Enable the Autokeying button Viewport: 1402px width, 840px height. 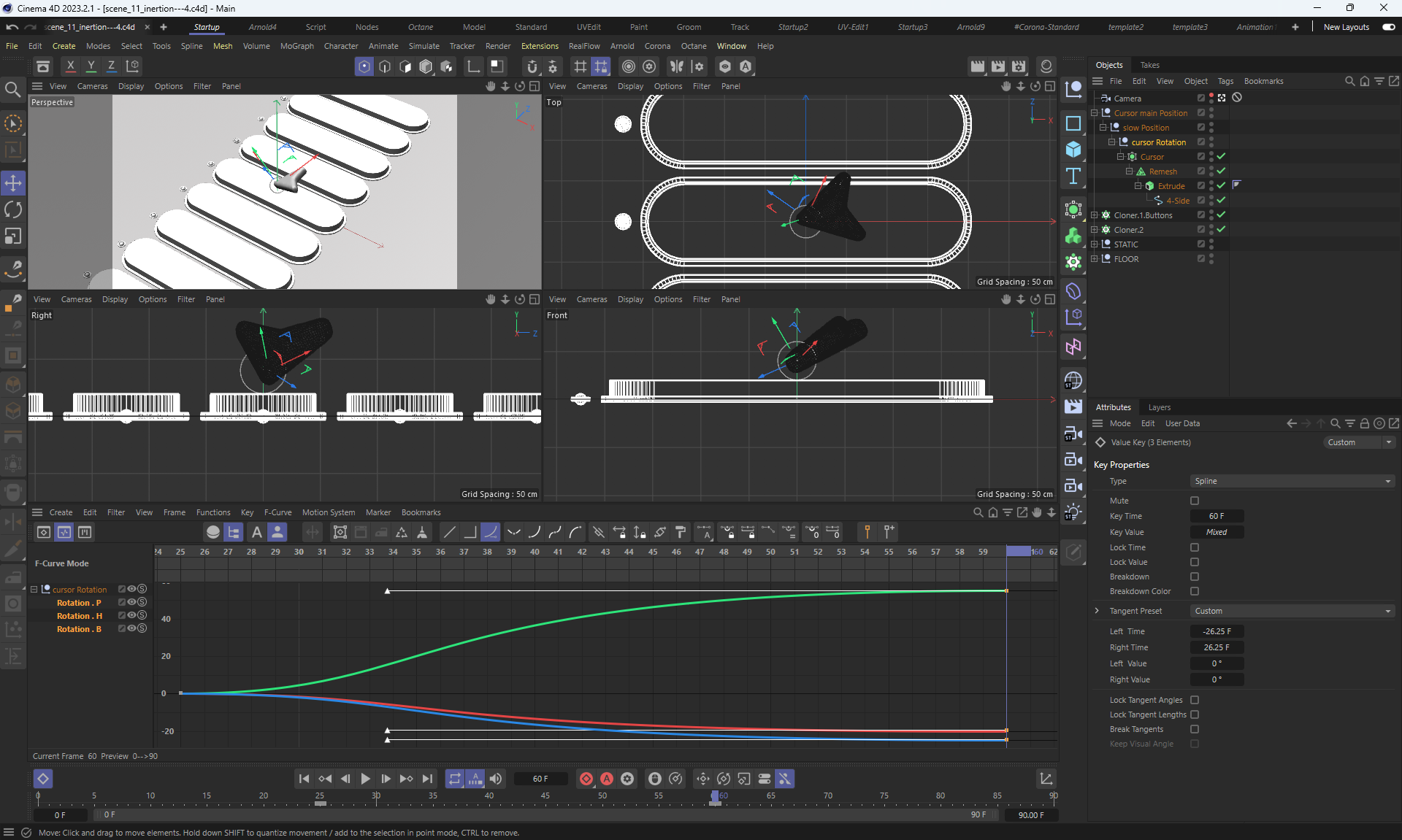click(606, 779)
